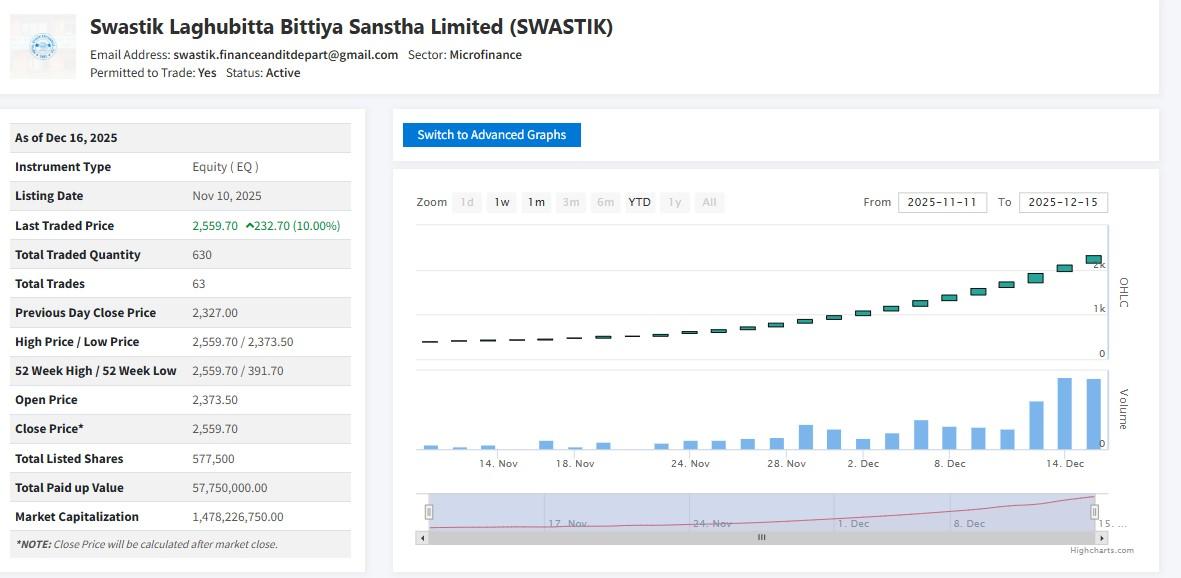Click the left arrow of the chart scrollbar

click(421, 537)
